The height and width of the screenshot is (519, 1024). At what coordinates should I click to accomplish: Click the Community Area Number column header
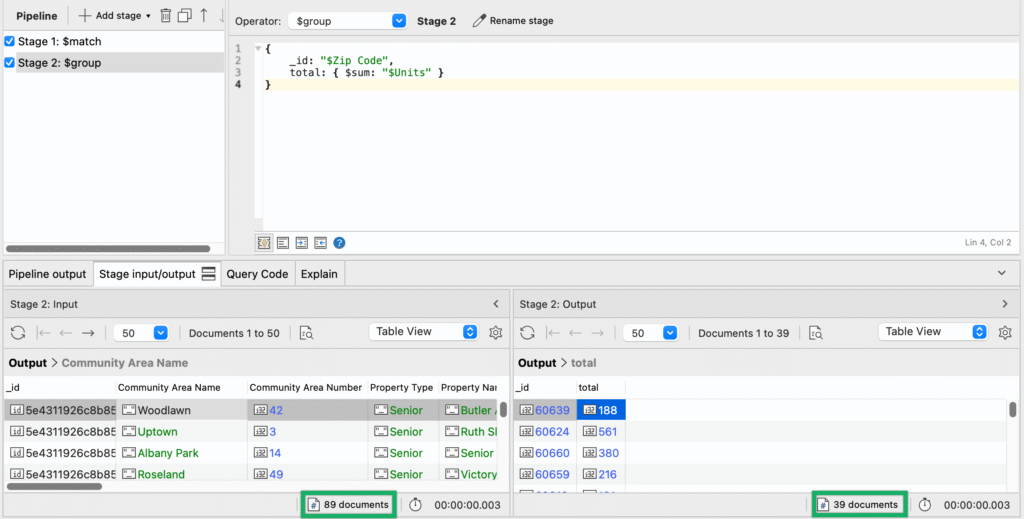click(306, 387)
